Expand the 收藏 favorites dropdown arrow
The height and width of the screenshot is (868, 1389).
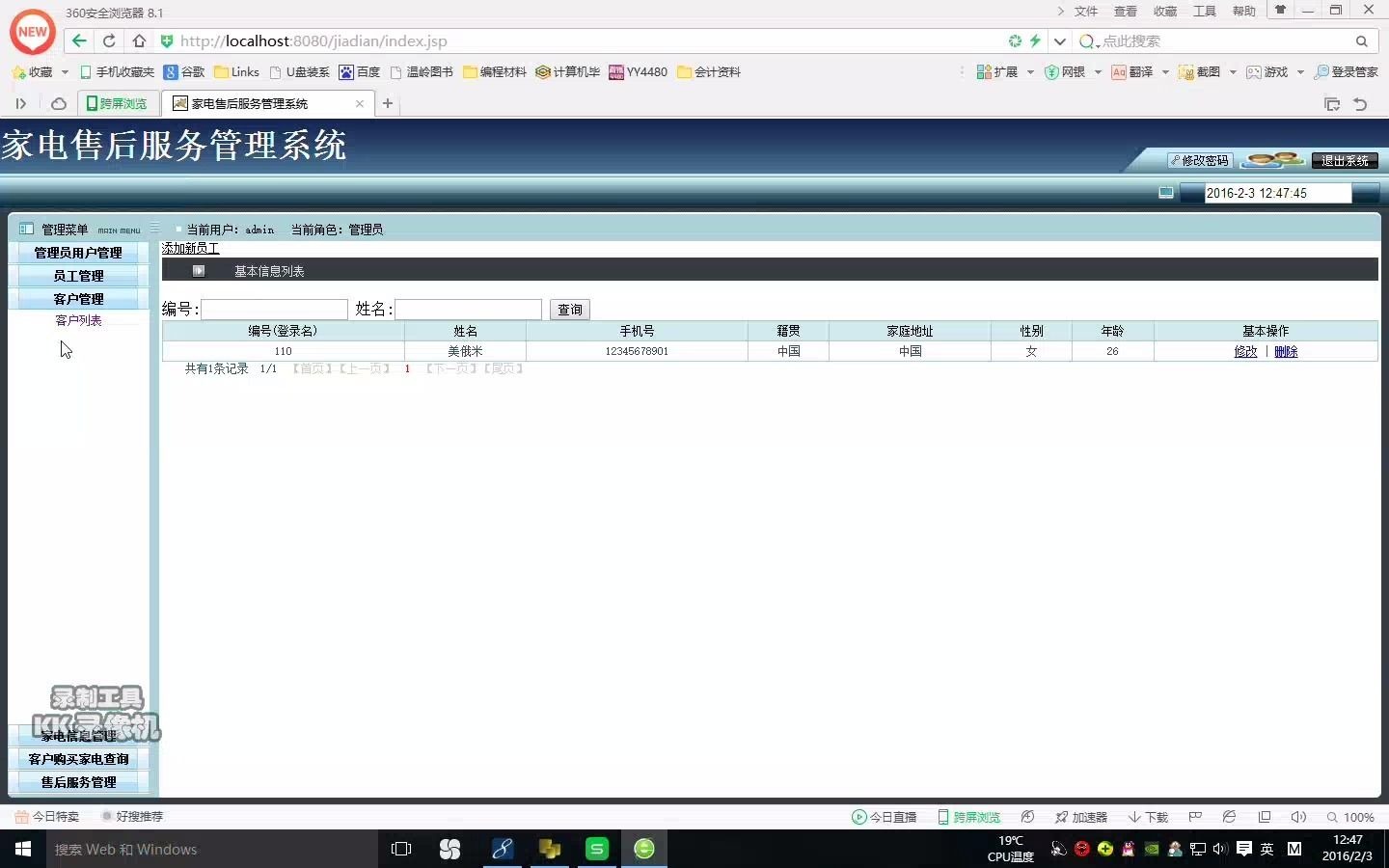coord(64,72)
